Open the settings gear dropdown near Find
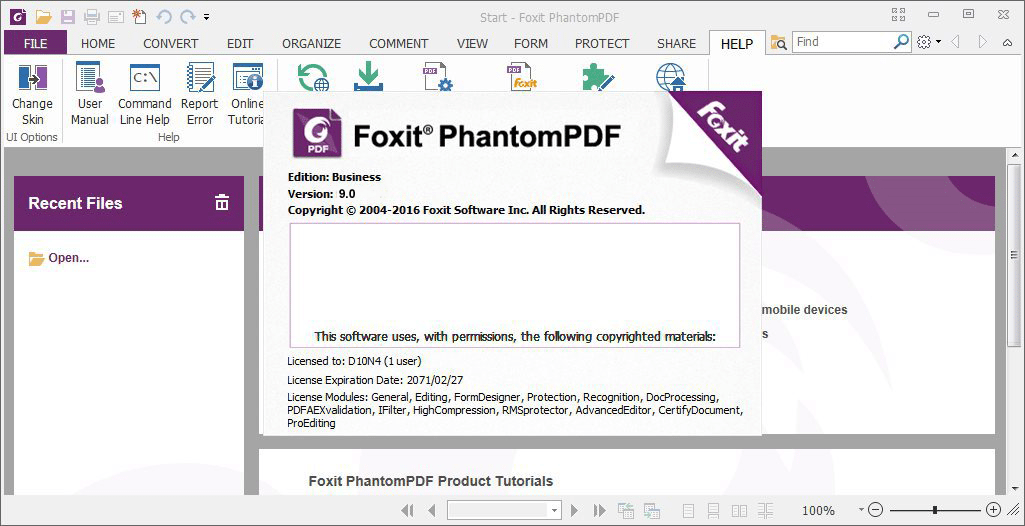1025x526 pixels. (x=928, y=42)
